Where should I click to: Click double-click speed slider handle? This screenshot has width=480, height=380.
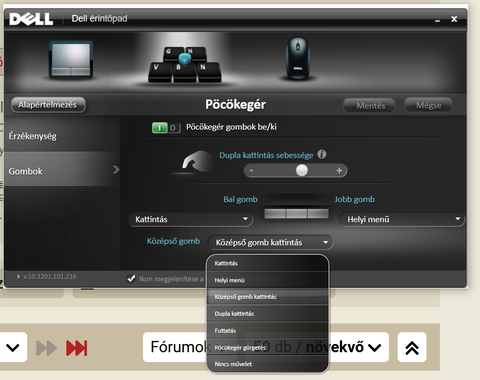(302, 170)
